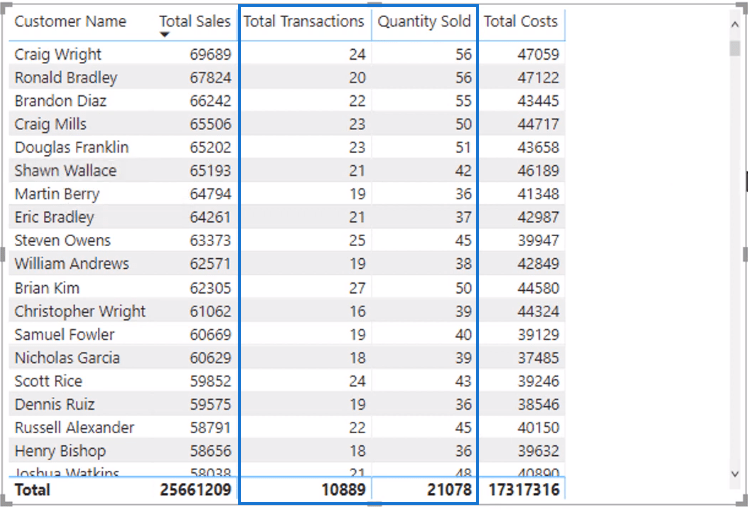Click the Total Sales header label
This screenshot has height=514, width=748.
(195, 21)
